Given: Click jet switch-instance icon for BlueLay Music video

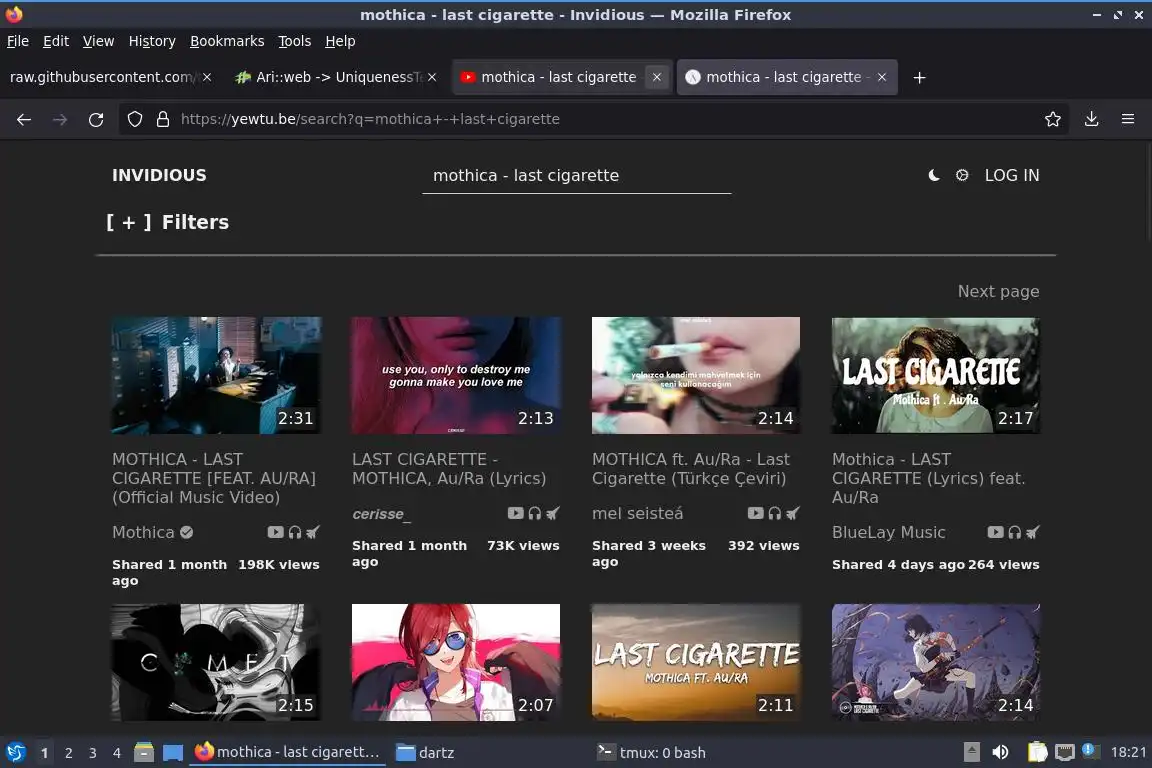Looking at the screenshot, I should click(x=1033, y=532).
